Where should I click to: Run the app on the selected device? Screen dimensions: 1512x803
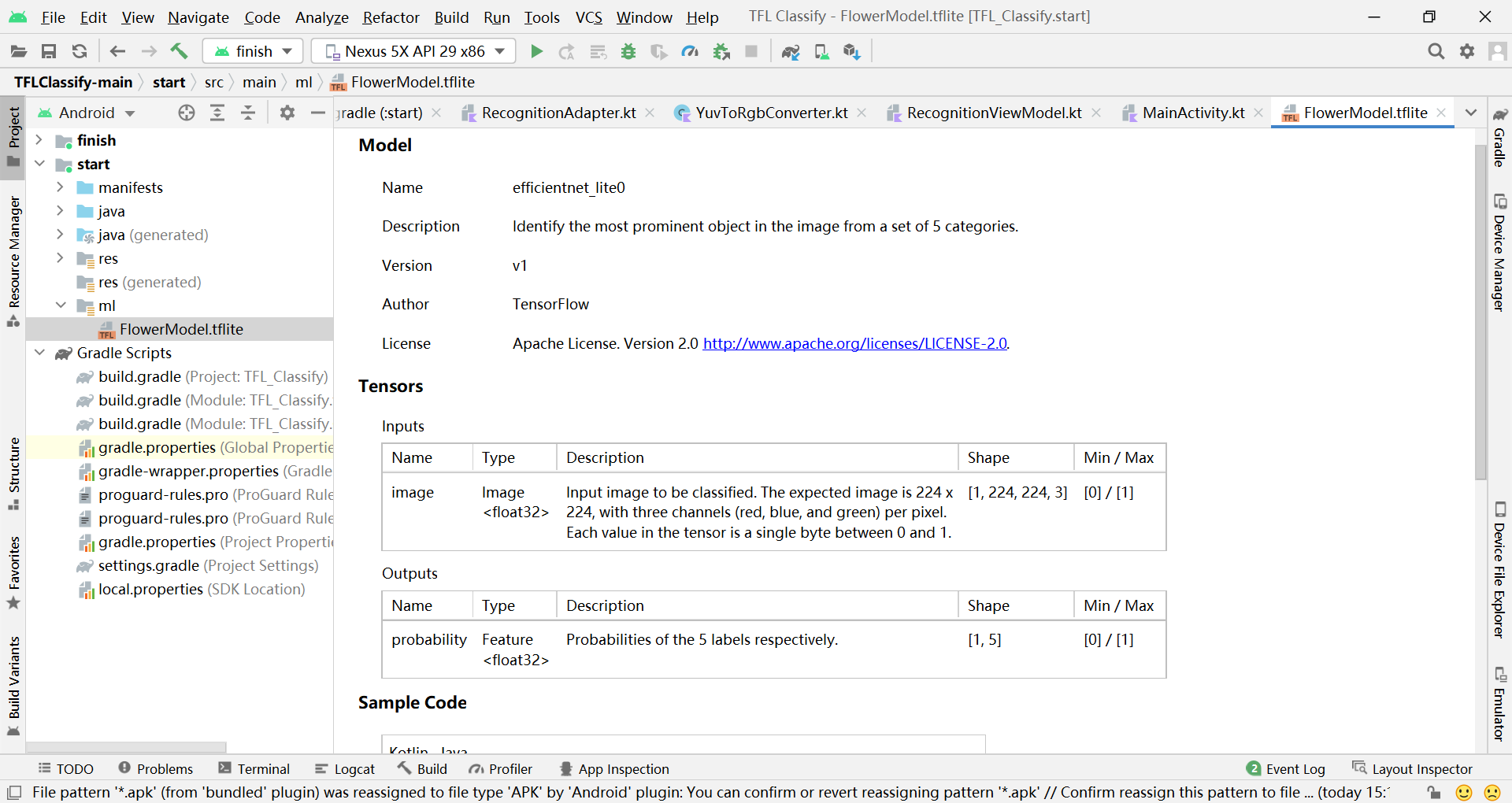[x=536, y=50]
